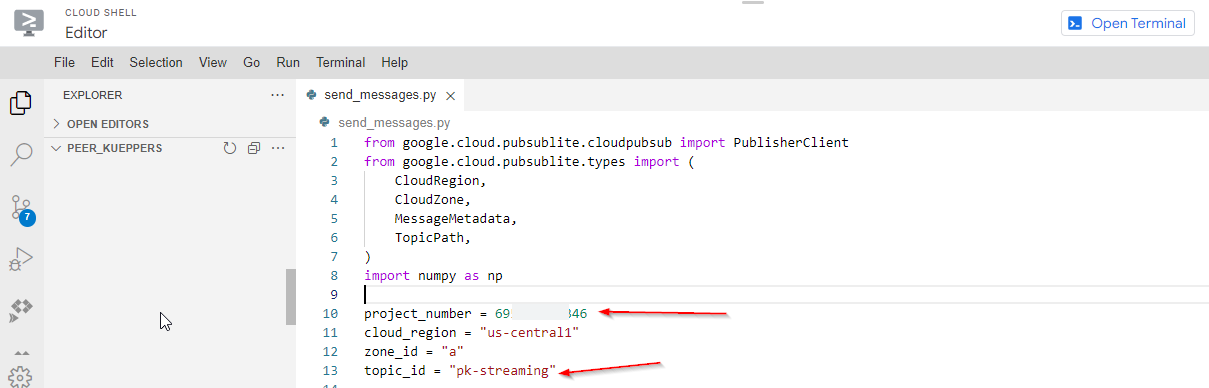Open Source Control with 7 badge
The width and height of the screenshot is (1209, 388).
(x=22, y=208)
